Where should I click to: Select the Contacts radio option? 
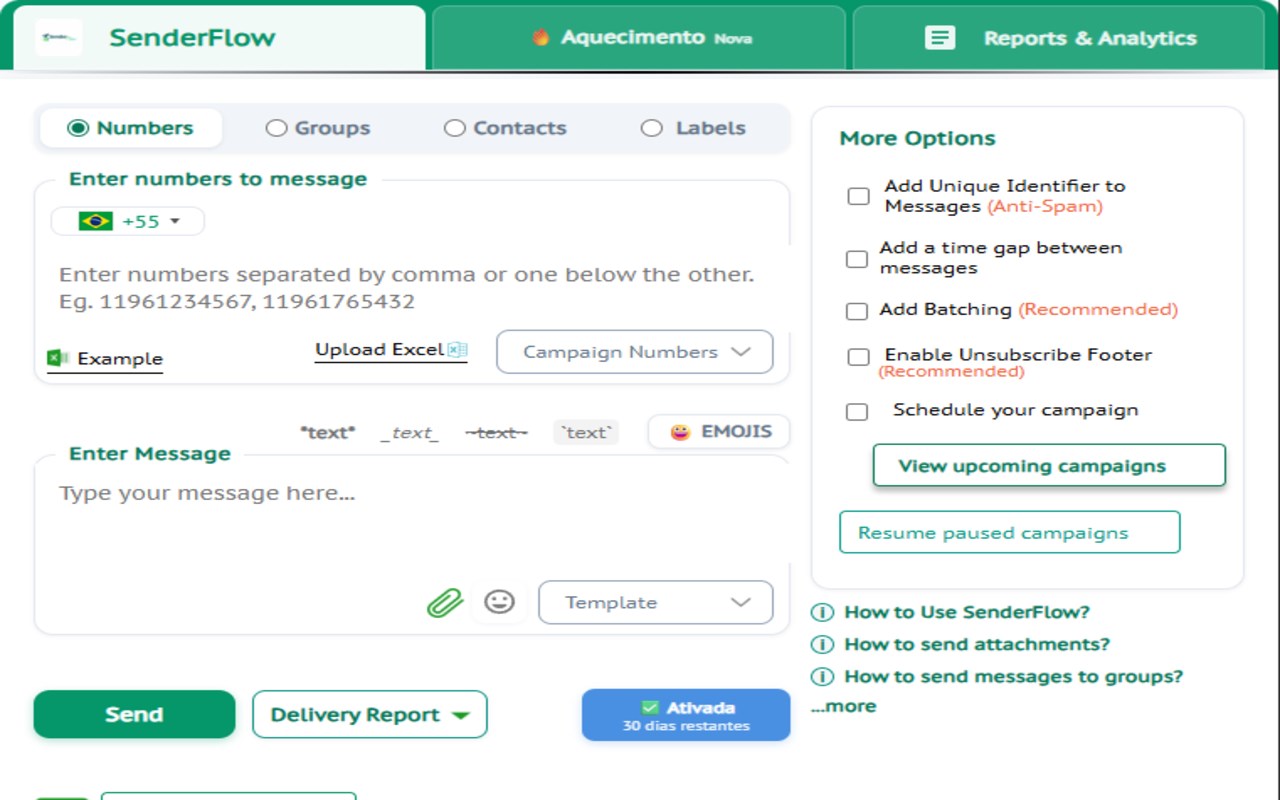click(455, 128)
